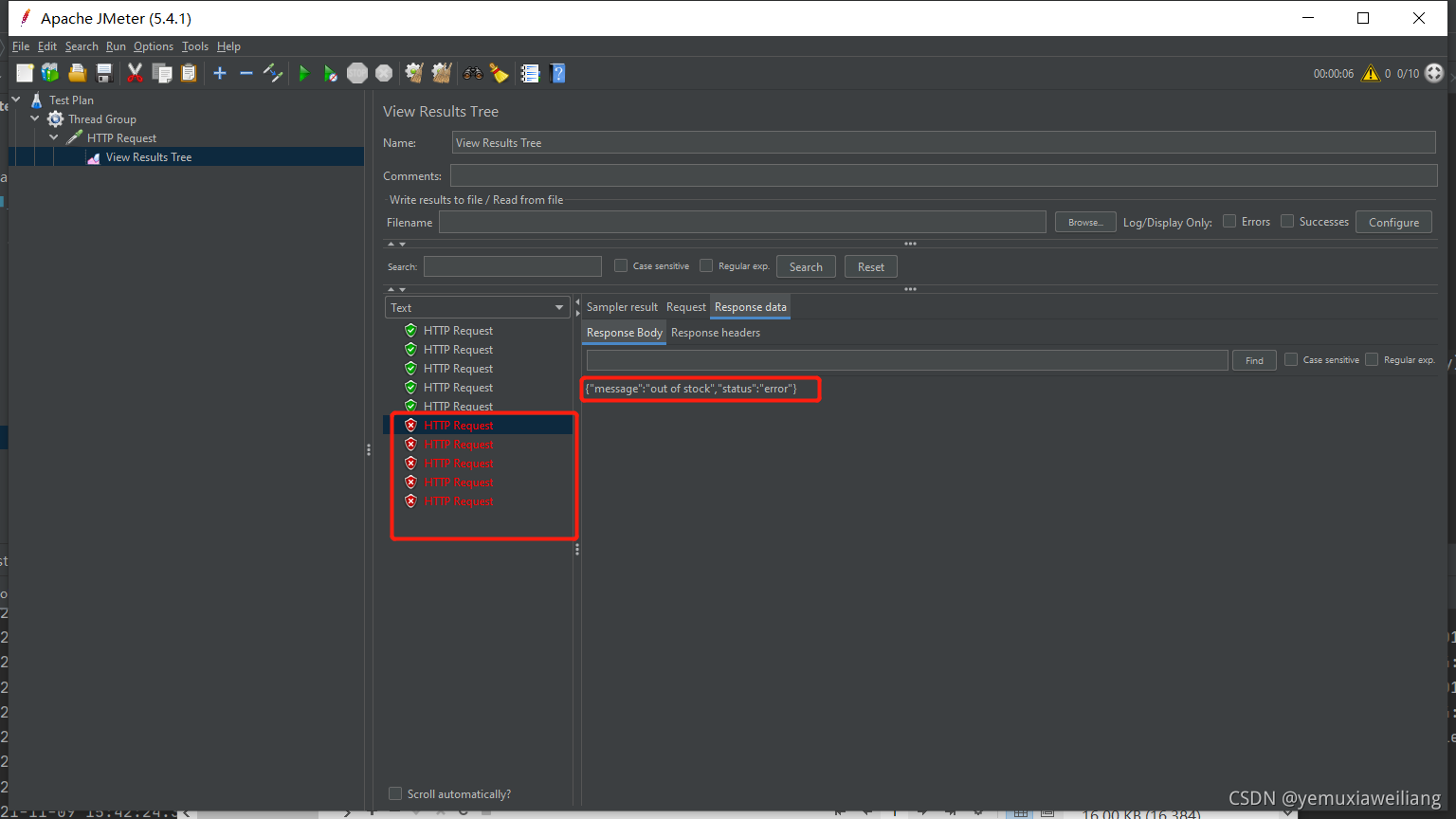Image resolution: width=1456 pixels, height=819 pixels.
Task: Select View Results Tree in test plan tree
Action: (x=149, y=156)
